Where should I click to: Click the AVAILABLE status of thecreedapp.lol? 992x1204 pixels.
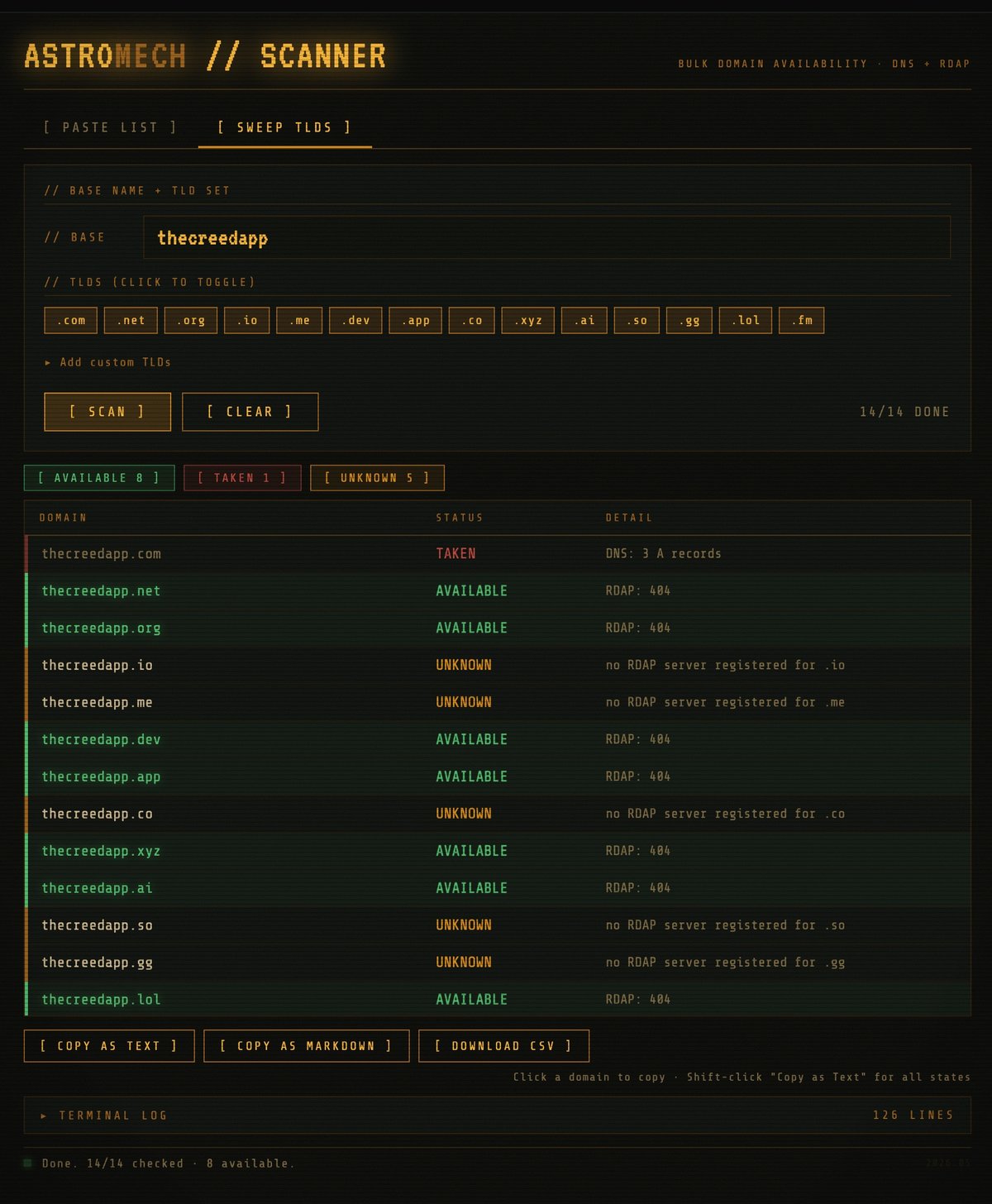click(x=472, y=1001)
